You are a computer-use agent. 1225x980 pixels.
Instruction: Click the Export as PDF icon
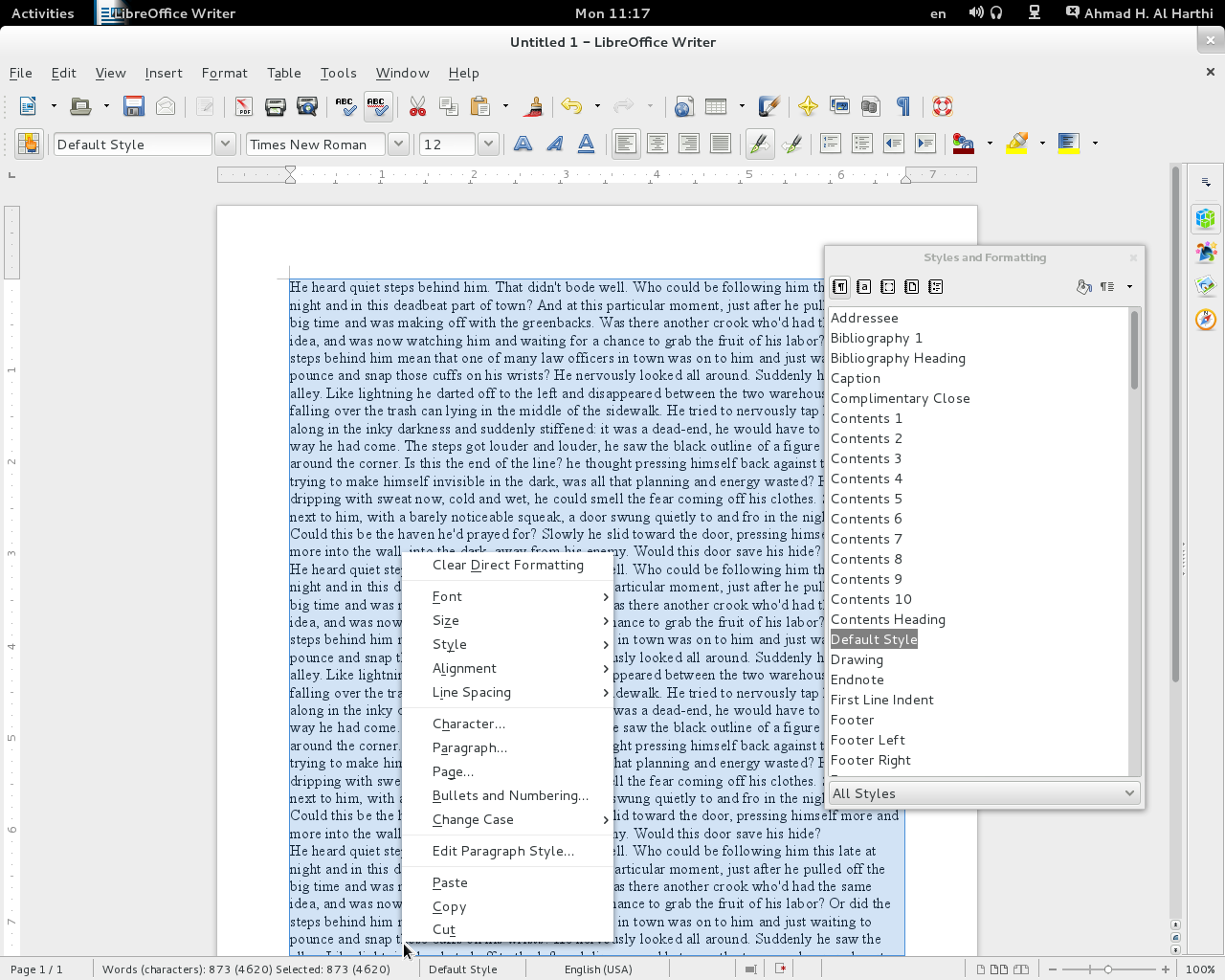(x=243, y=106)
